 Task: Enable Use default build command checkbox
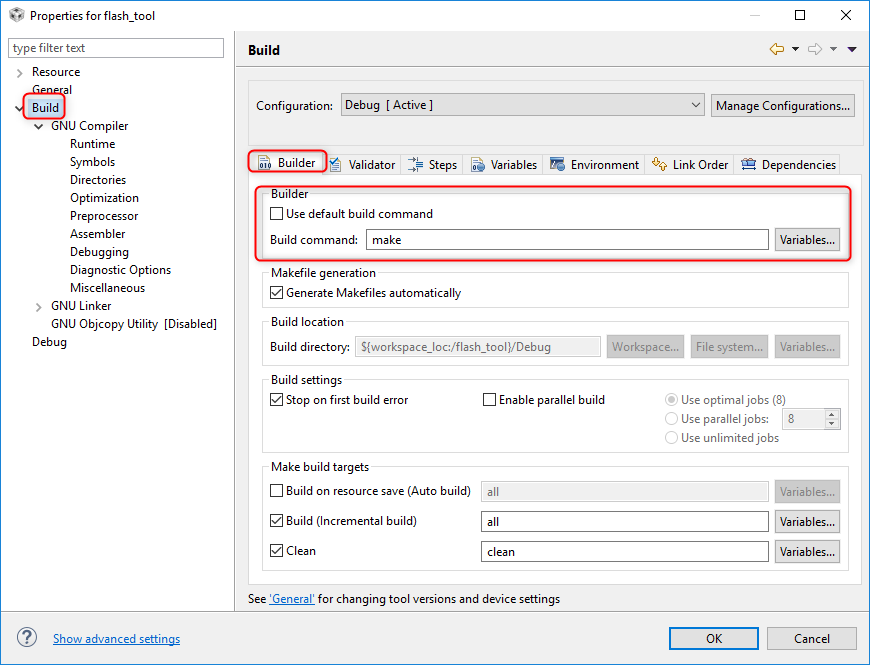277,214
